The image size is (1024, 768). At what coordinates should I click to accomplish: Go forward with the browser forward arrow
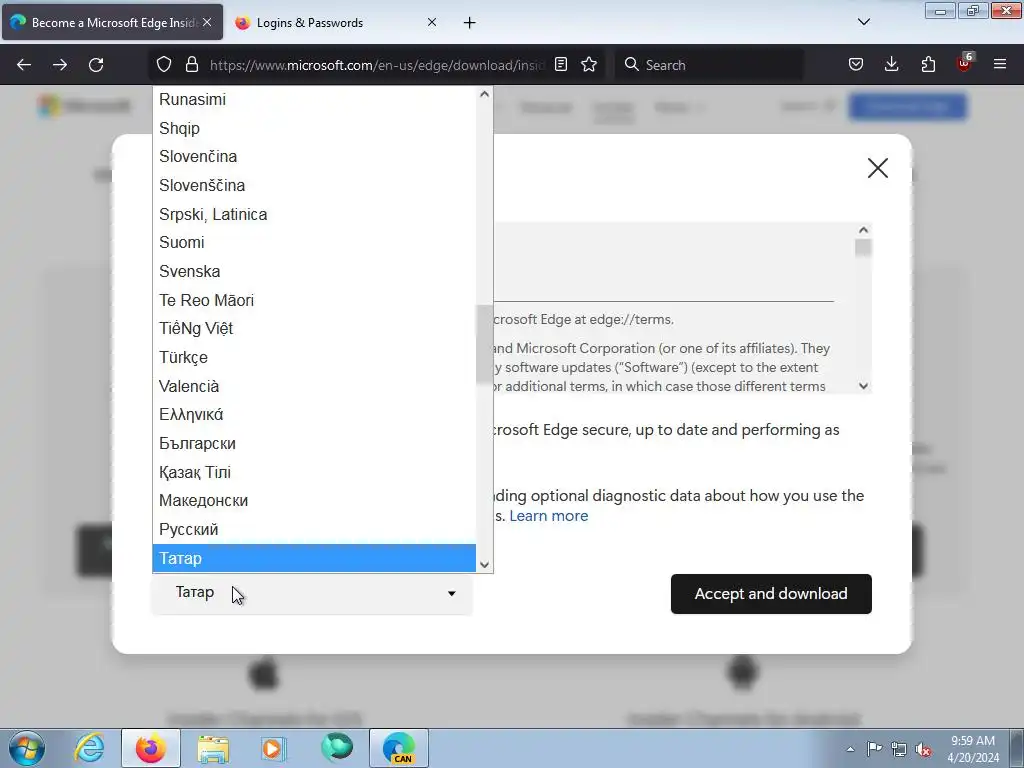60,65
